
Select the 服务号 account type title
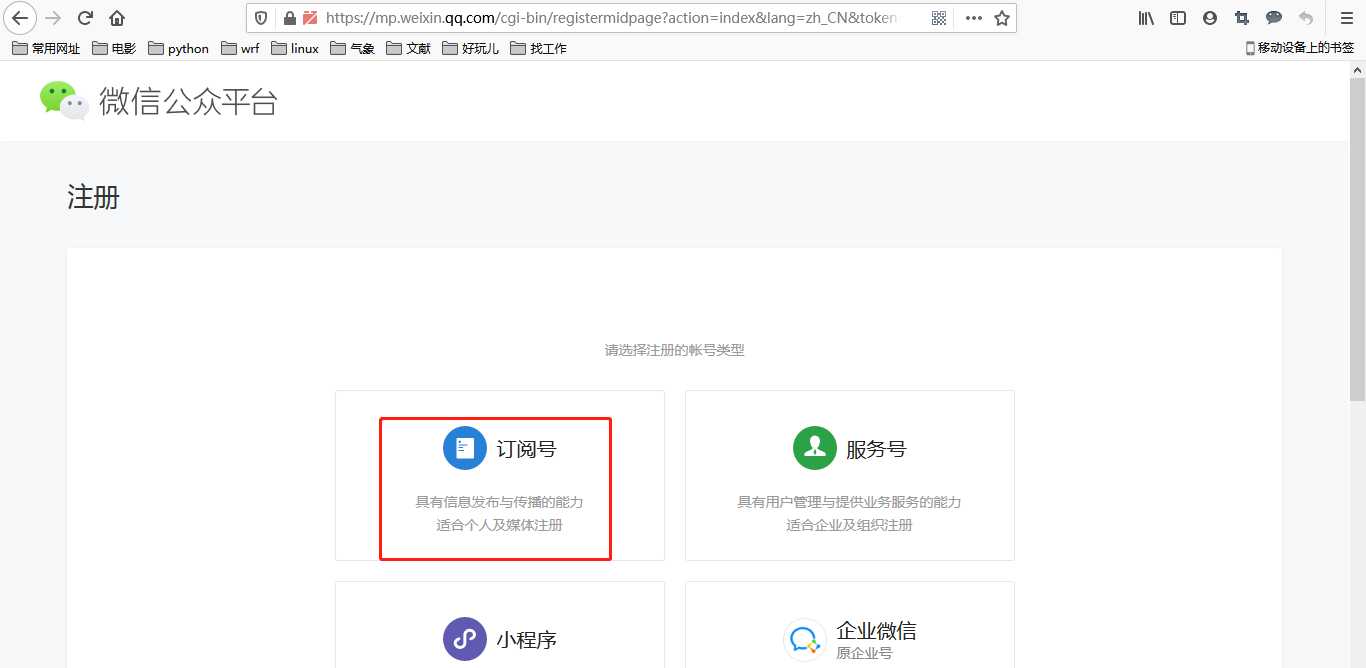click(x=876, y=449)
